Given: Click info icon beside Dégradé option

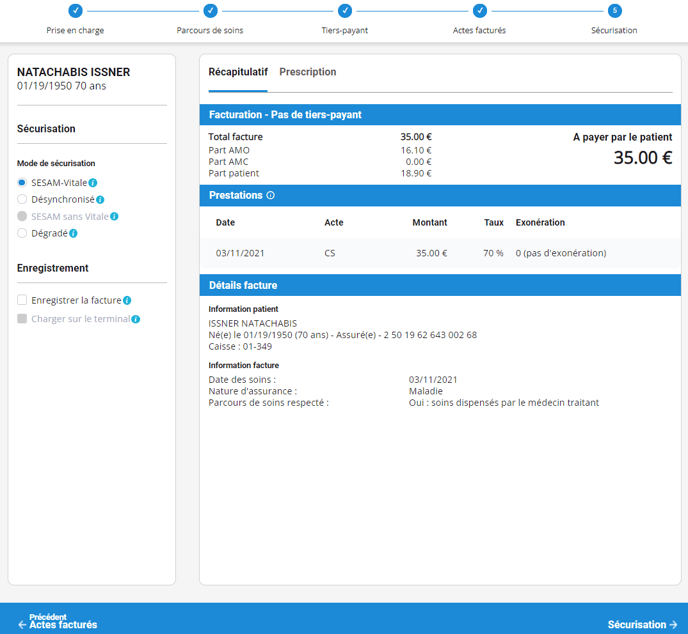Looking at the screenshot, I should point(74,233).
